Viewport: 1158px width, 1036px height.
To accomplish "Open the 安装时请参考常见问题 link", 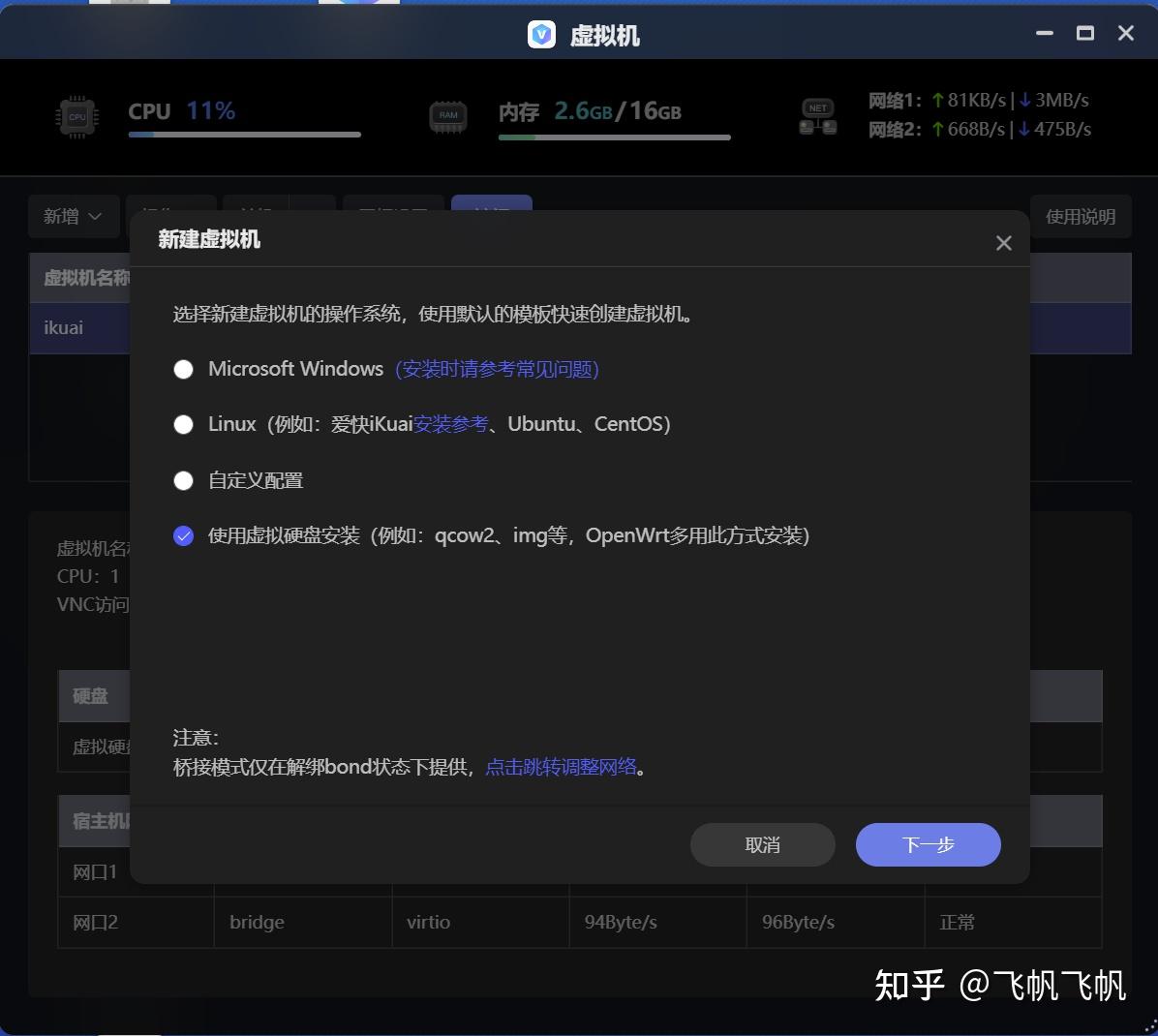I will click(497, 369).
